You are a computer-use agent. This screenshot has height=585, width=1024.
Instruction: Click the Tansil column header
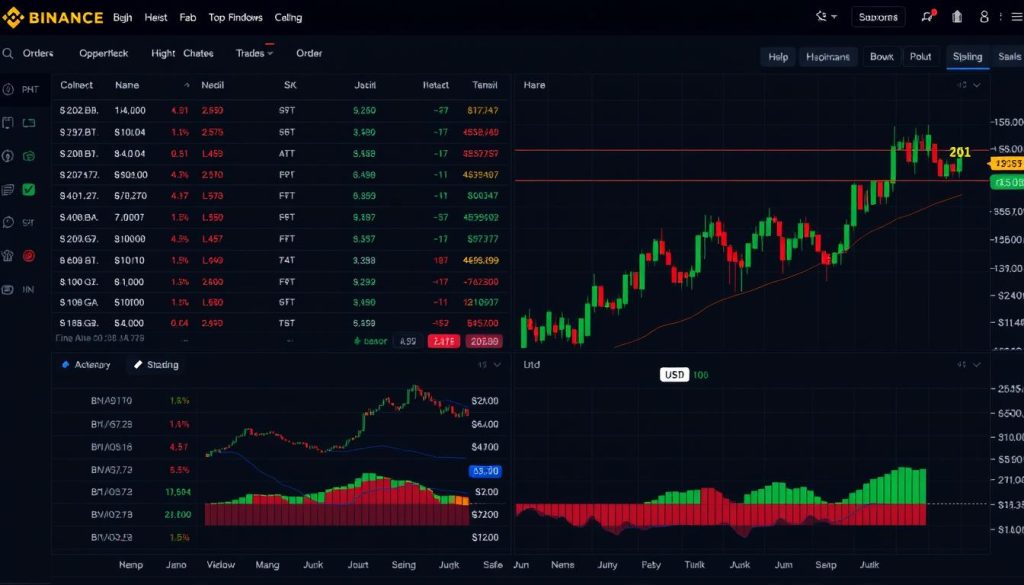pyautogui.click(x=485, y=85)
